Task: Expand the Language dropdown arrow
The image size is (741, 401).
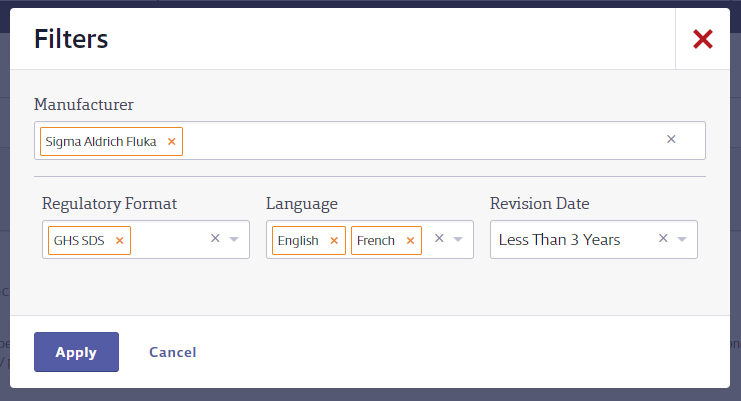Action: (458, 239)
